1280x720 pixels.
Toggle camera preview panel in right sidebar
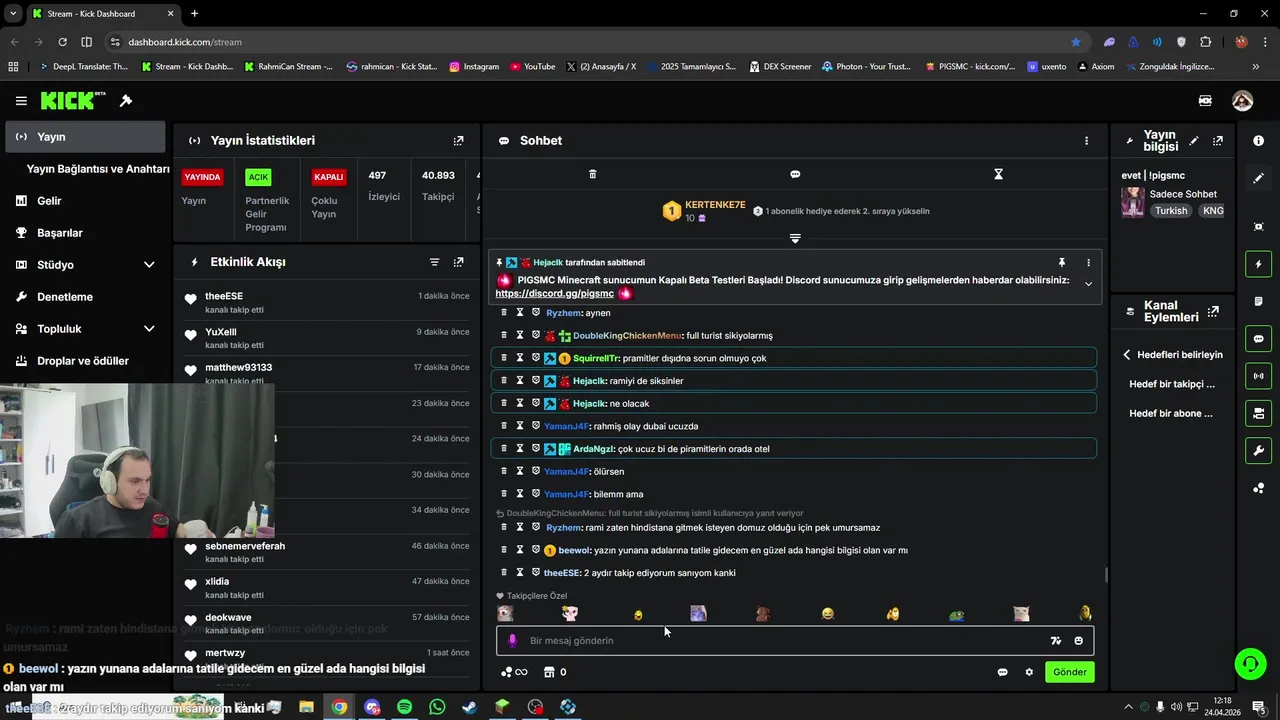click(1258, 413)
